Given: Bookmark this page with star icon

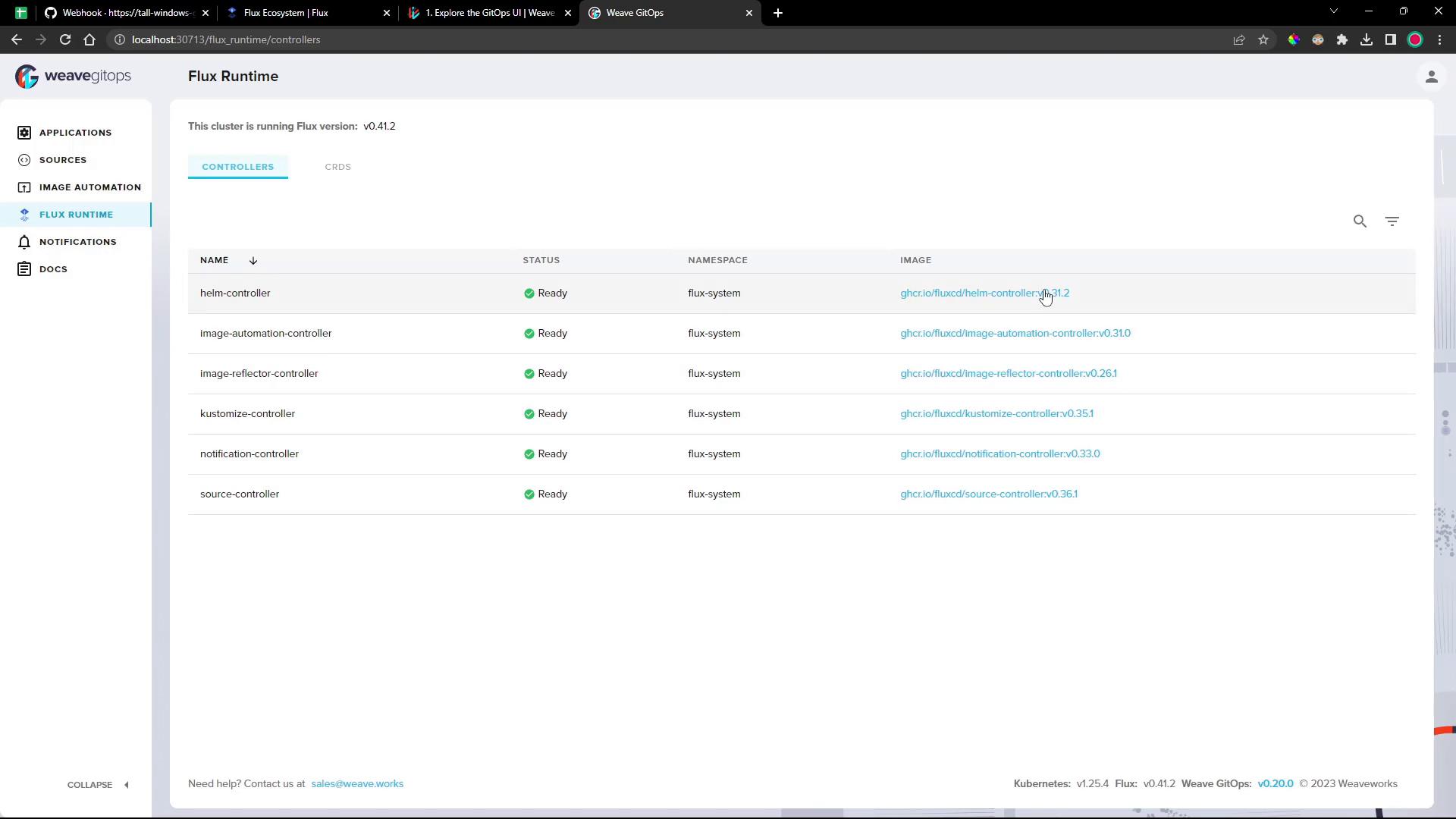Looking at the screenshot, I should 1263,39.
